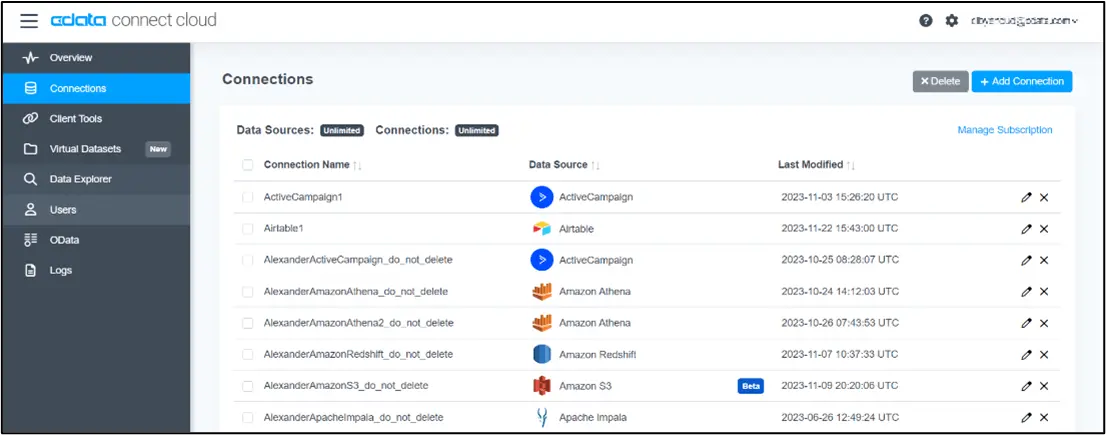Edit ActiveCampaign1 connection with pencil icon
The height and width of the screenshot is (435, 1106).
coord(1026,197)
